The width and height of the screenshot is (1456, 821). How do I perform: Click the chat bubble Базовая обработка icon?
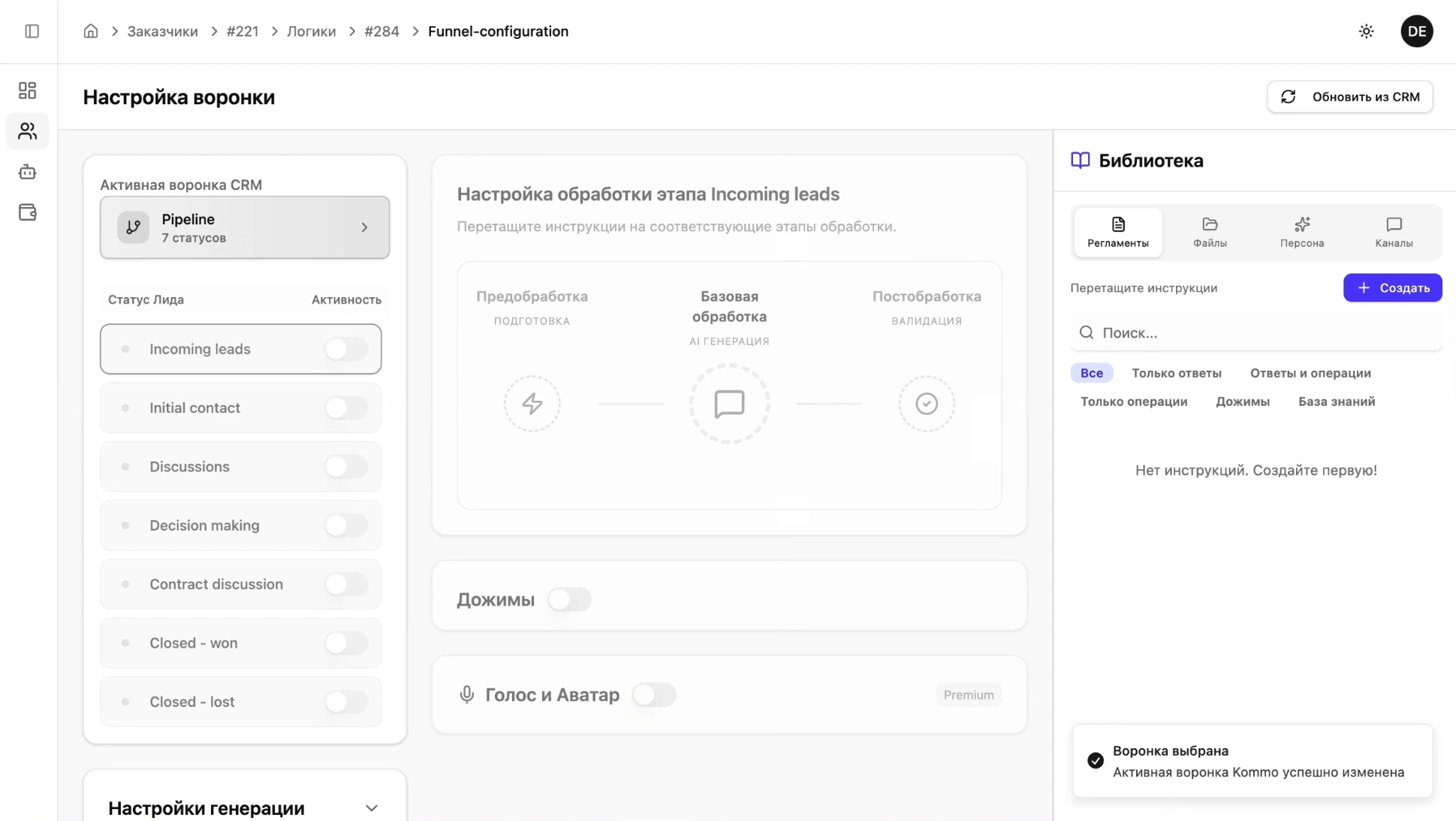(729, 404)
